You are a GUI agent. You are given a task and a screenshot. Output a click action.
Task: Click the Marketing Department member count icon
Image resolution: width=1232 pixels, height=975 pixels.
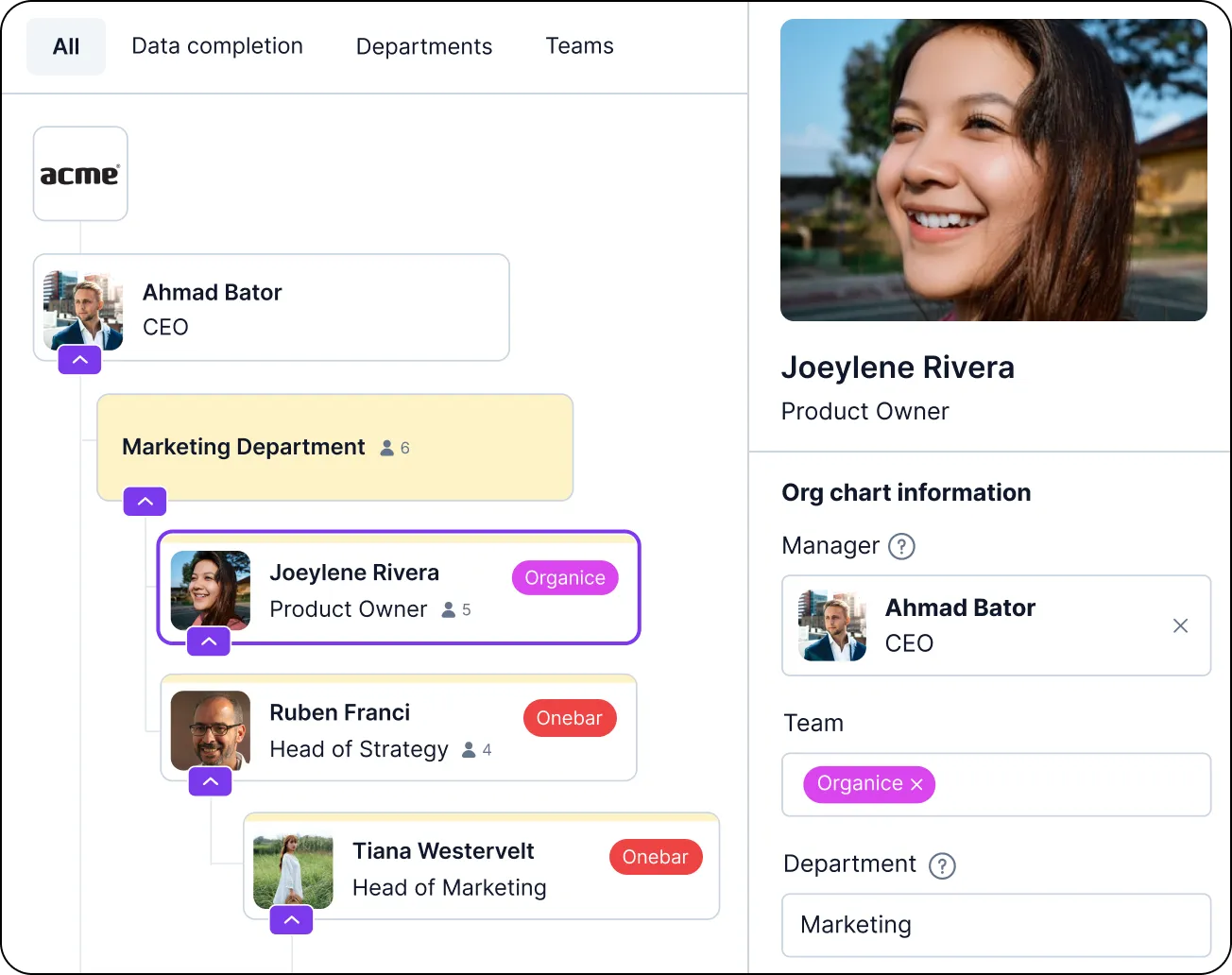click(387, 448)
